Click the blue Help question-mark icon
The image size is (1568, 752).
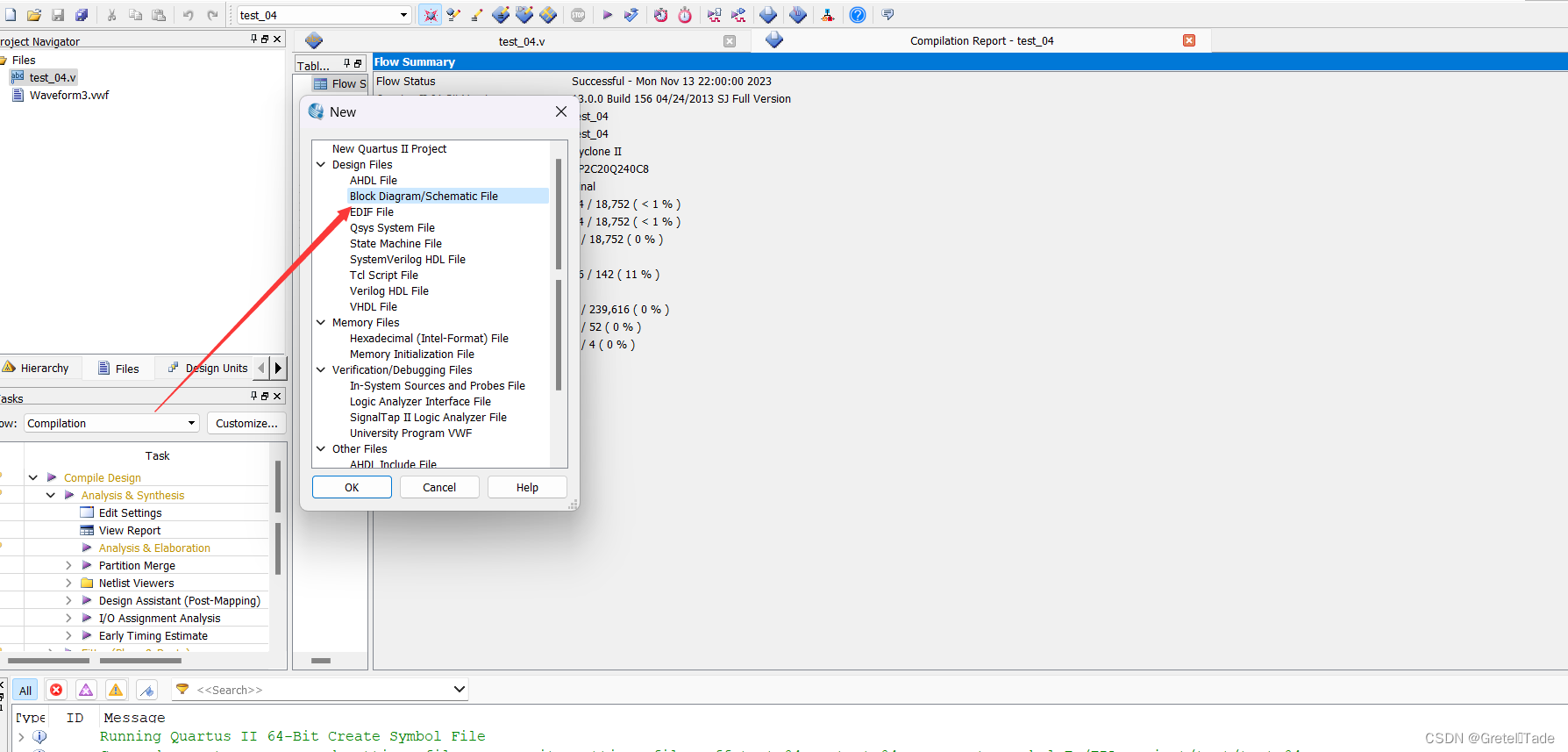pyautogui.click(x=858, y=15)
